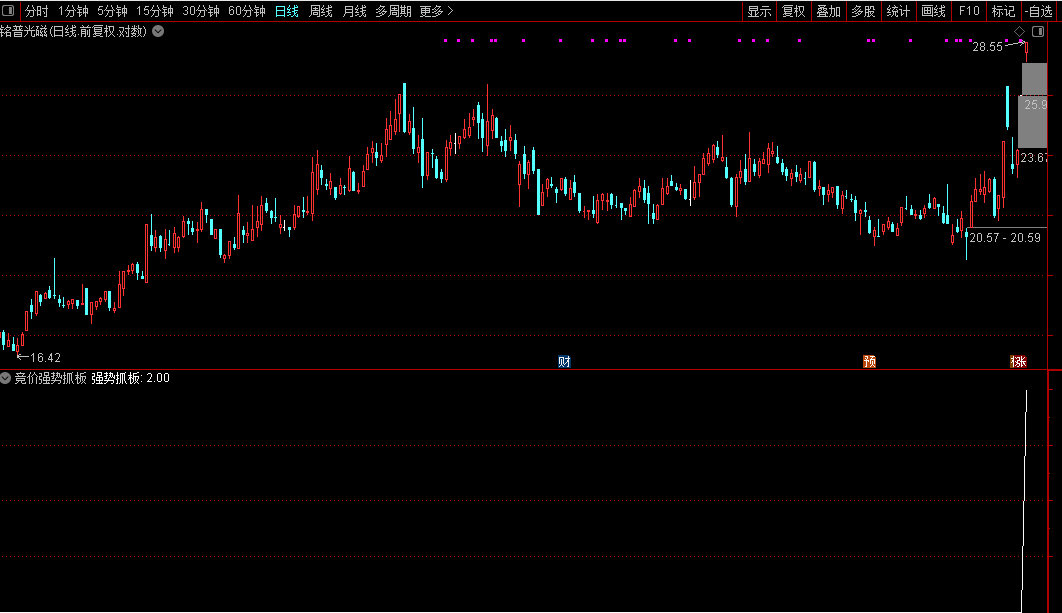The image size is (1062, 613).
Task: Click the diamond marker icon at top right
Action: 1019,32
